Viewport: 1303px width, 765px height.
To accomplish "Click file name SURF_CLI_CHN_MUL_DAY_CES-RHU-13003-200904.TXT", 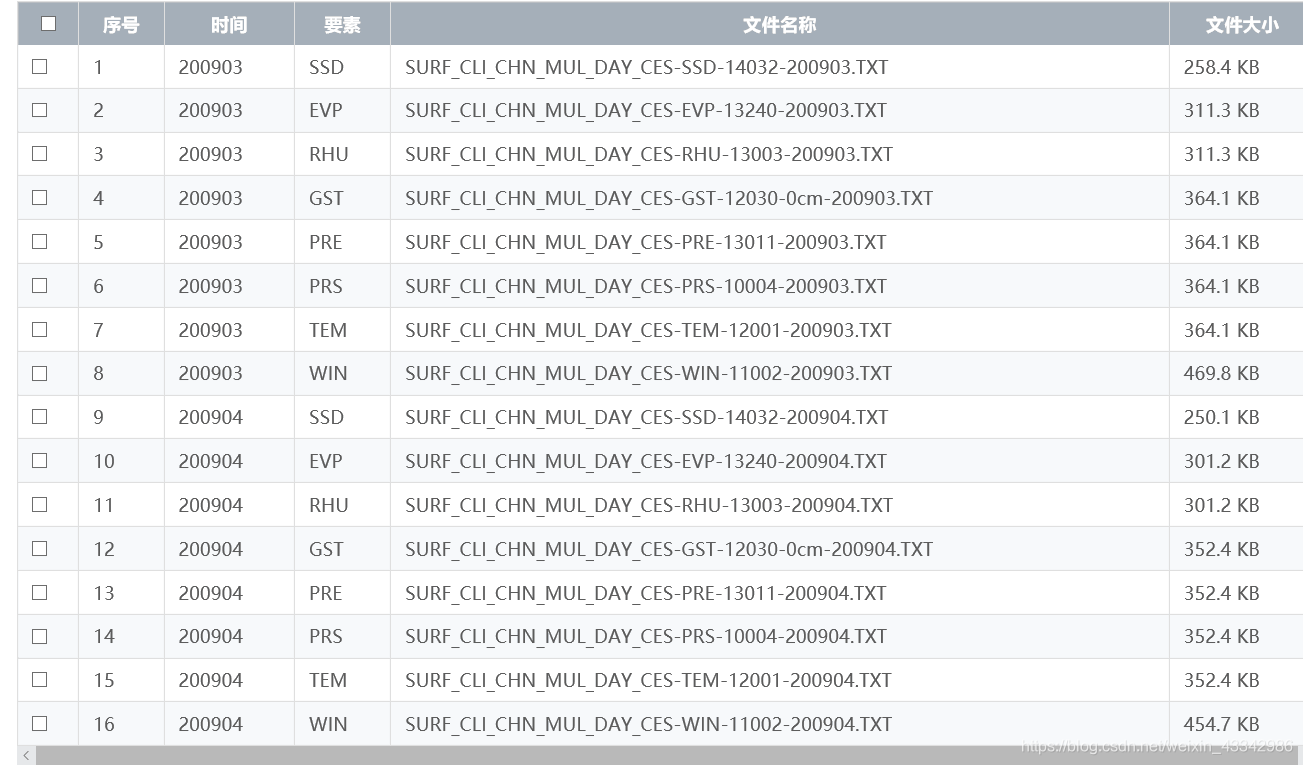I will 649,506.
